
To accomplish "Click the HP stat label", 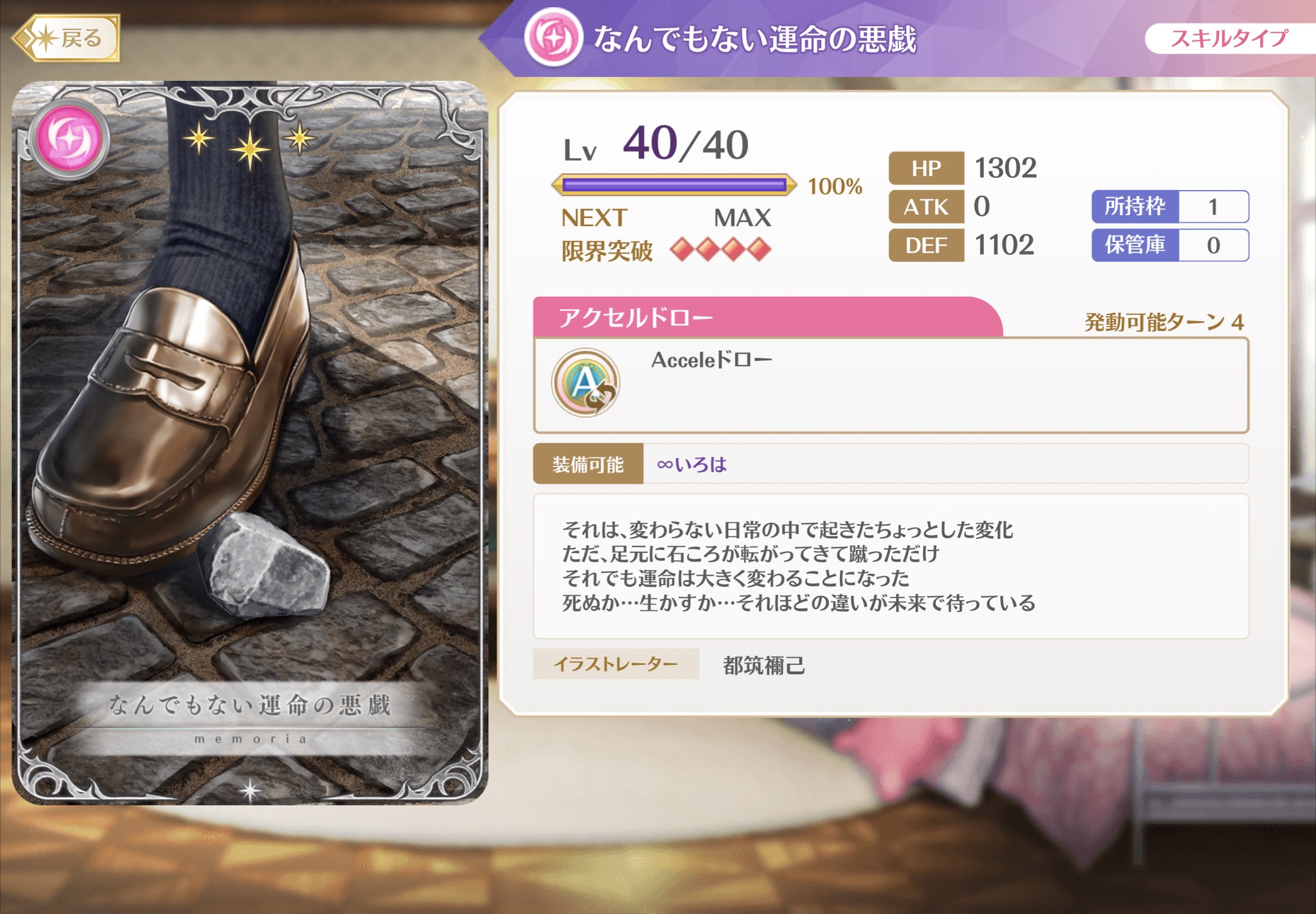I will click(x=926, y=168).
